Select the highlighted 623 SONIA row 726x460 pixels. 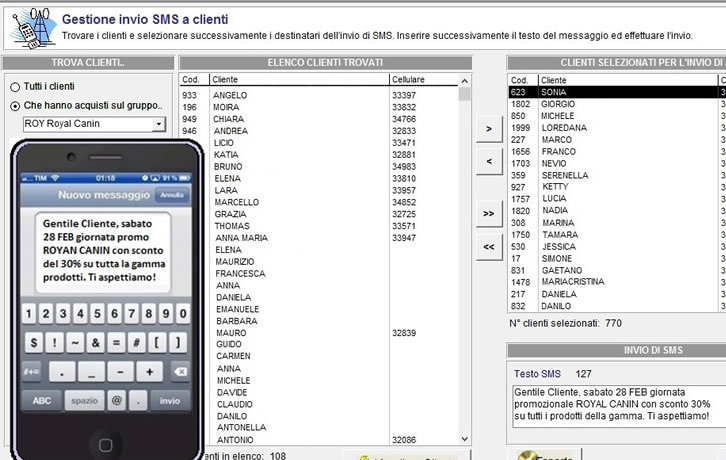pyautogui.click(x=617, y=92)
